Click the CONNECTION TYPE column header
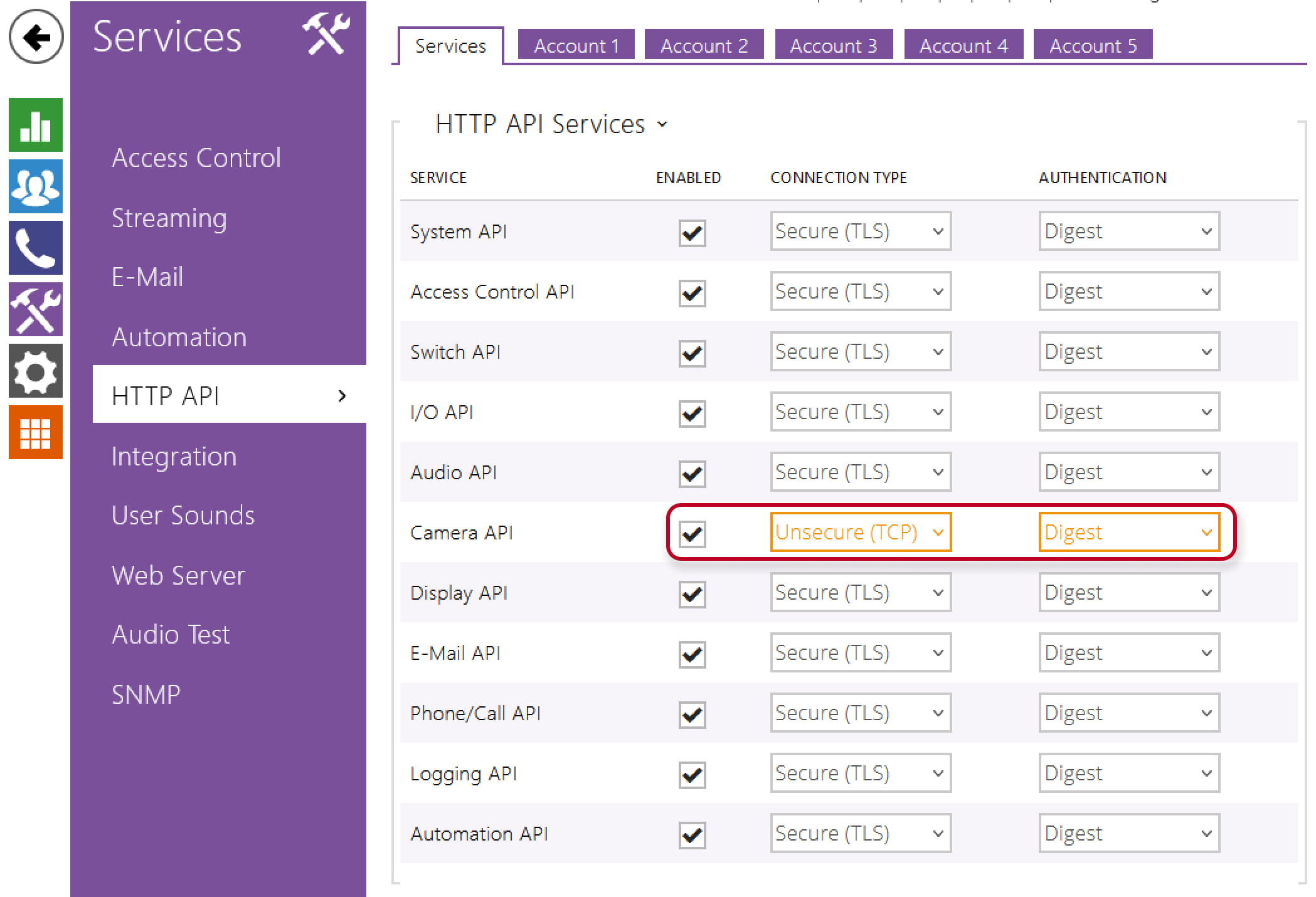Viewport: 1316px width, 897px height. click(x=839, y=178)
